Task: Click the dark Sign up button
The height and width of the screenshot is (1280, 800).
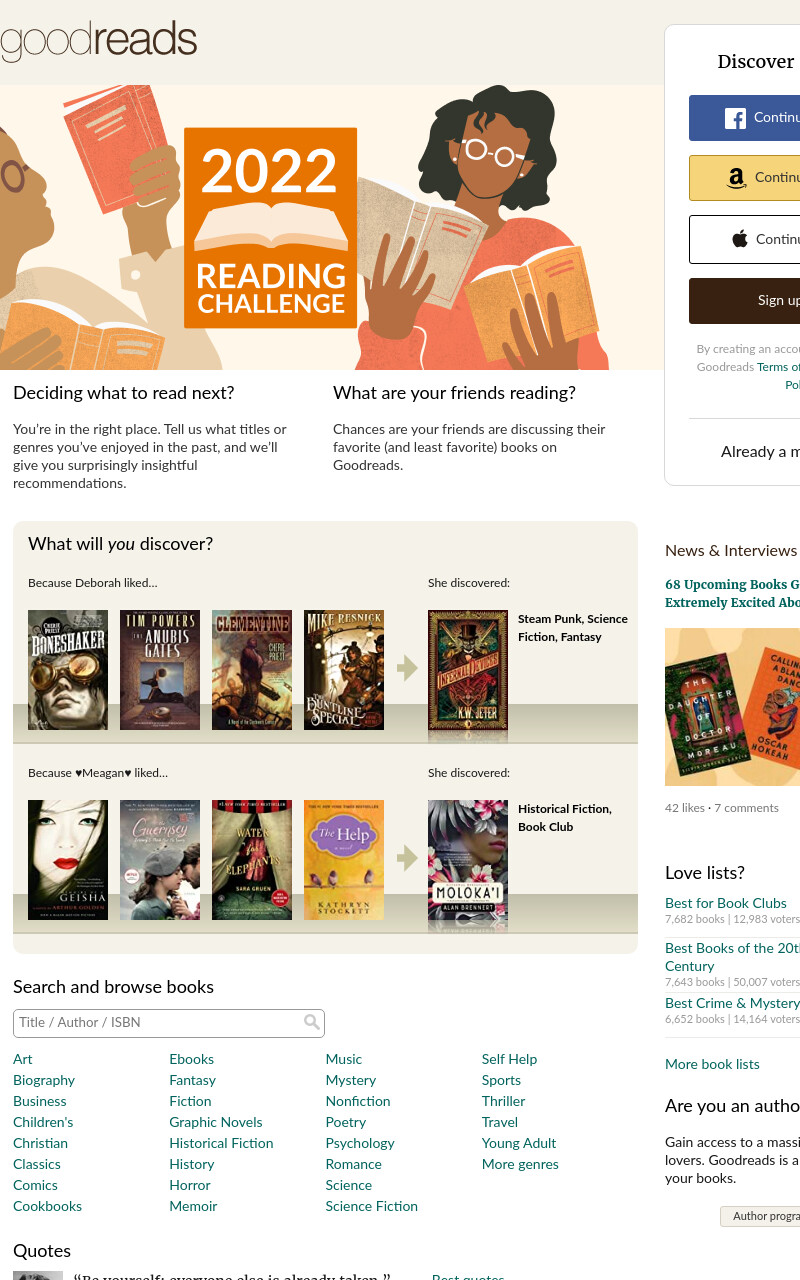Action: click(x=744, y=301)
